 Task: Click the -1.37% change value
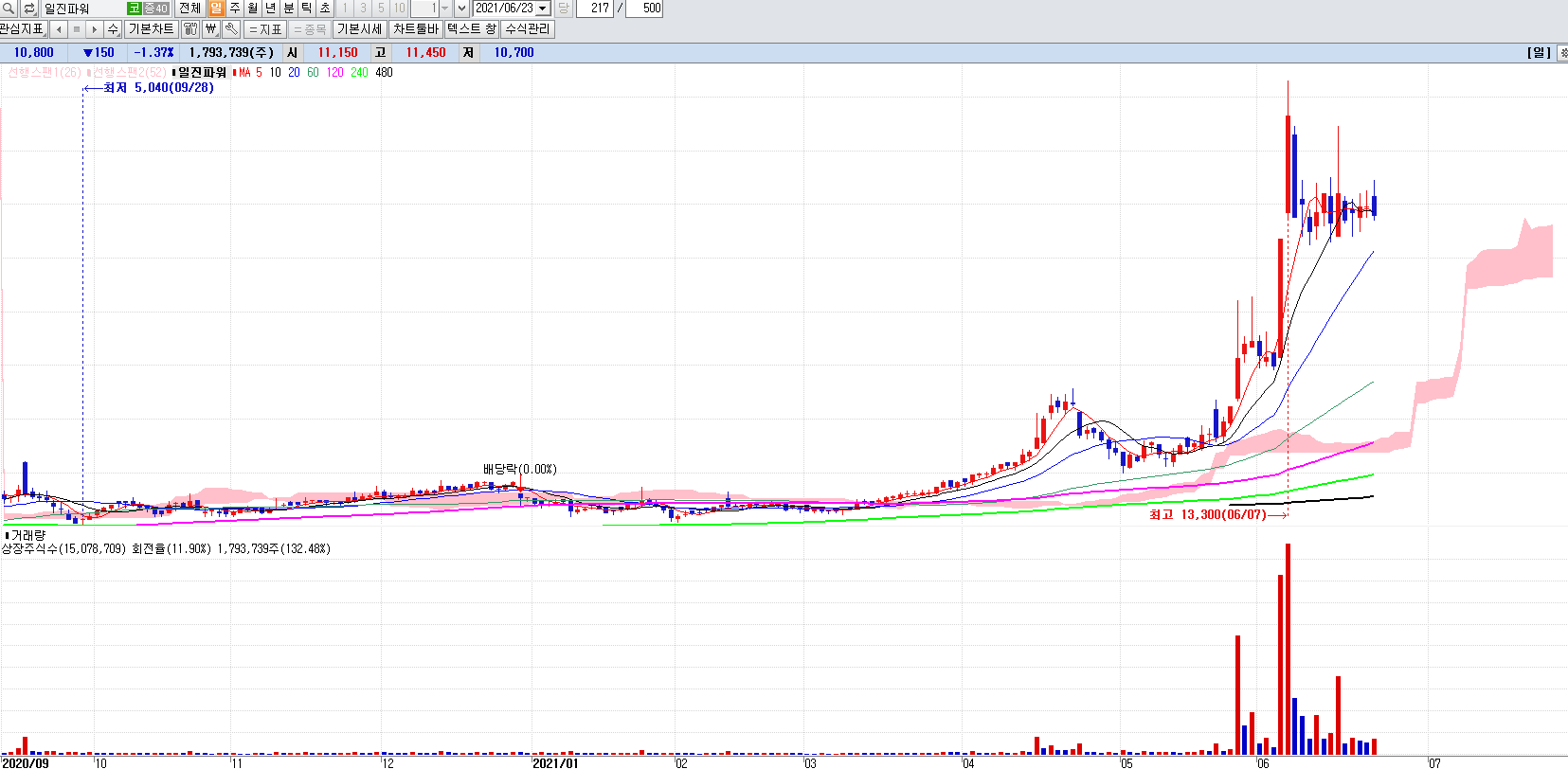point(153,53)
